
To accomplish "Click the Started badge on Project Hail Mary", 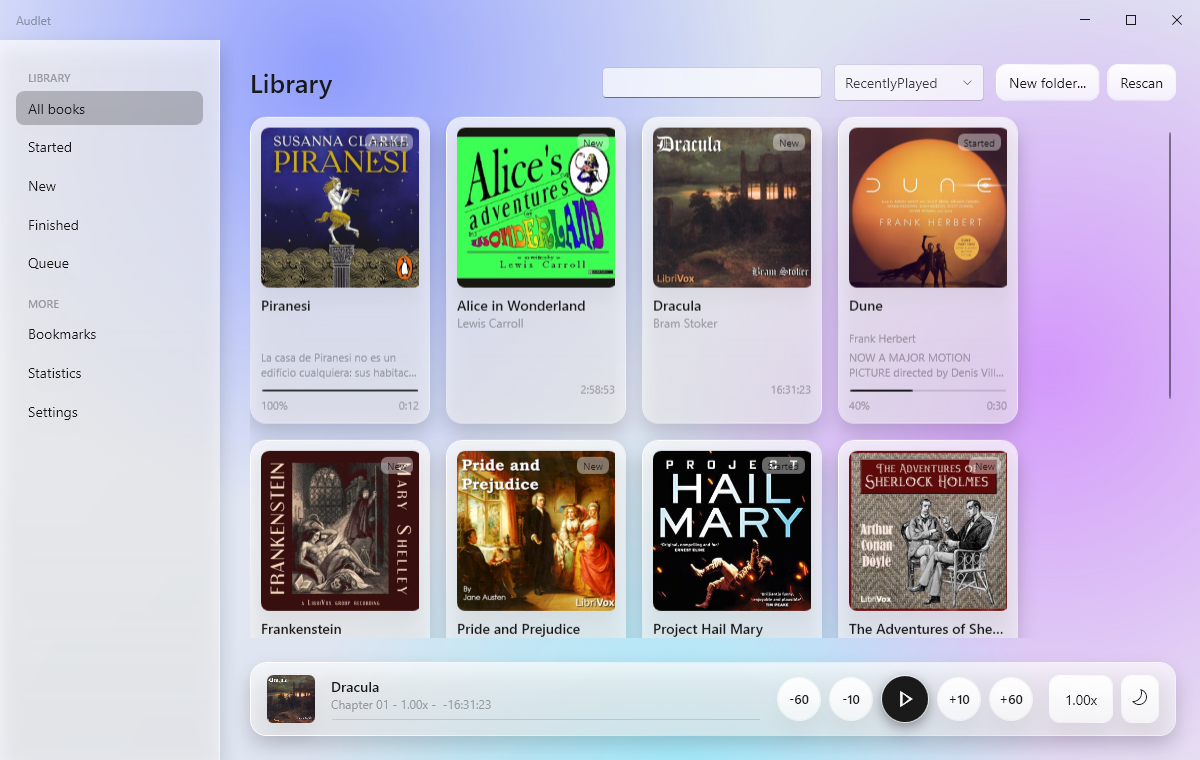I will (x=783, y=466).
